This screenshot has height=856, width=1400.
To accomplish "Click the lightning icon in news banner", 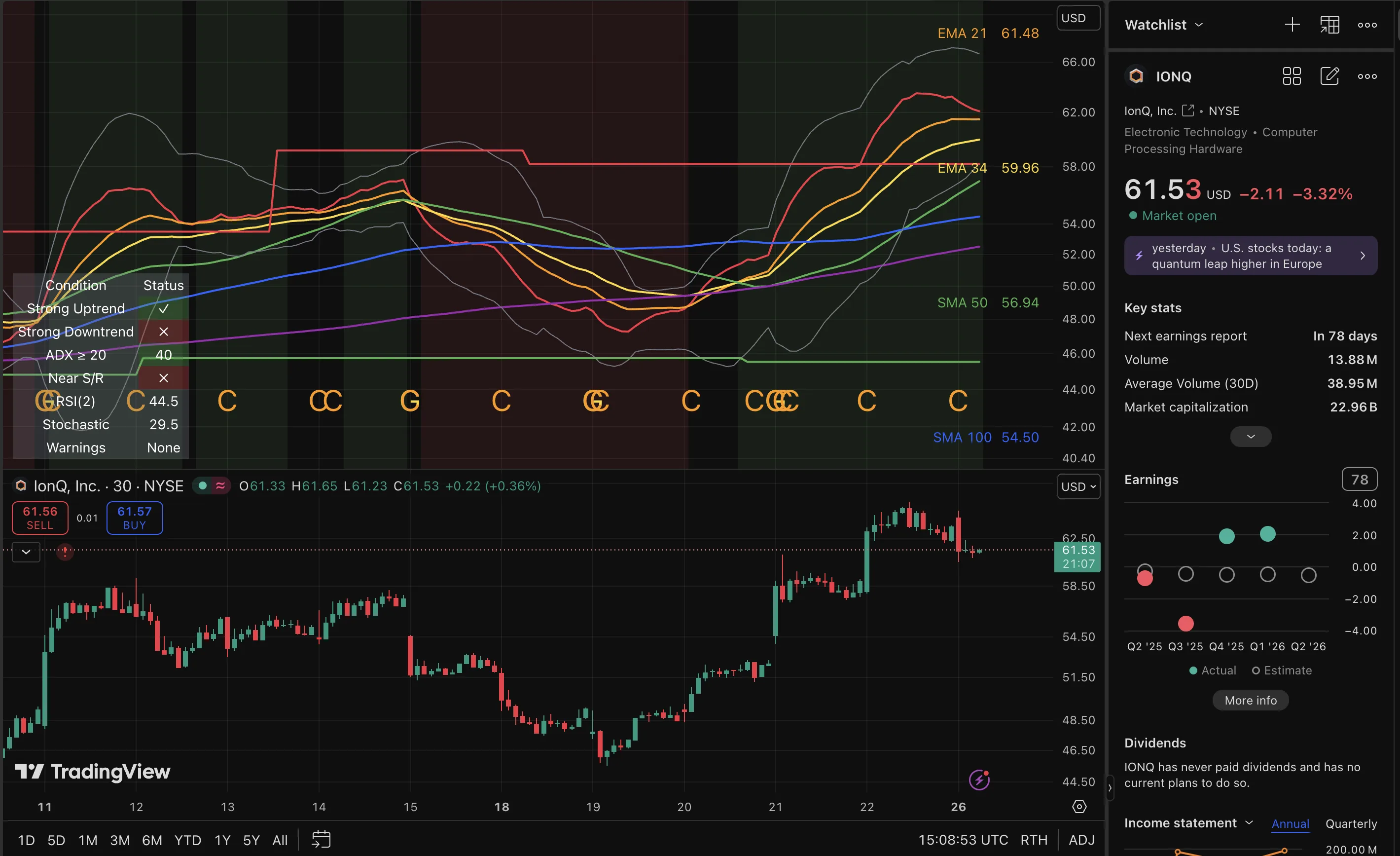I will click(1139, 256).
